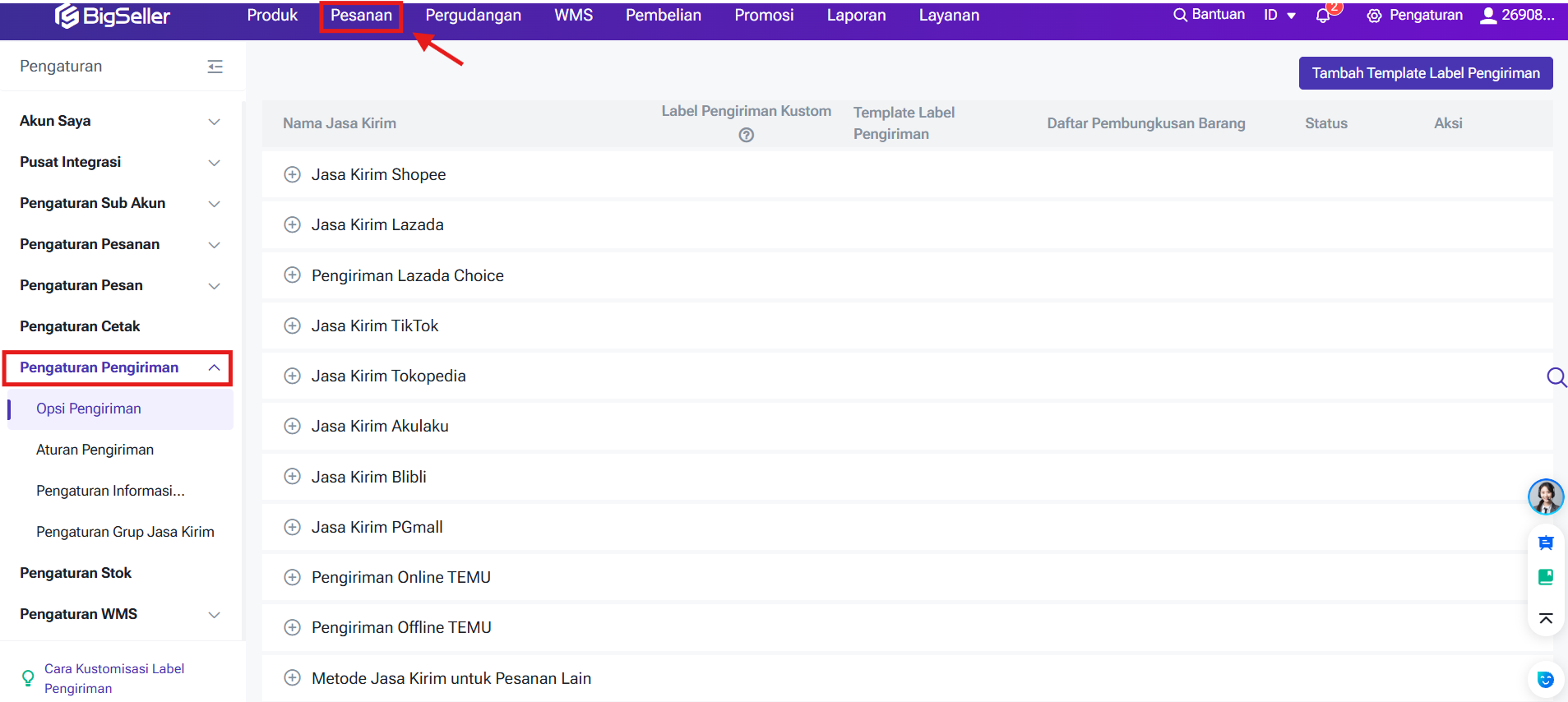This screenshot has width=1568, height=702.
Task: Open the Pesanan menu
Action: click(x=361, y=16)
